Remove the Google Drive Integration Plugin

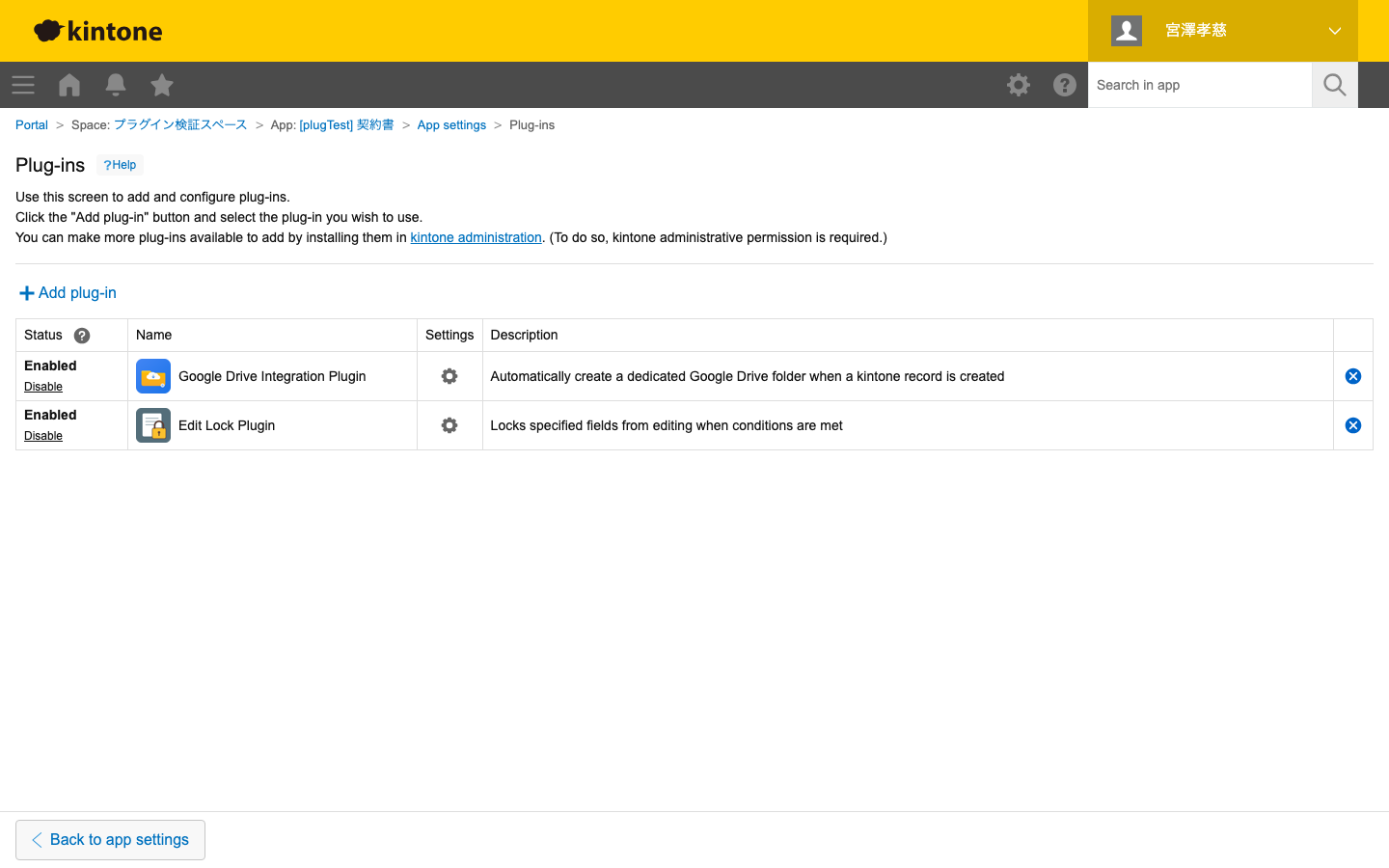coord(1353,376)
